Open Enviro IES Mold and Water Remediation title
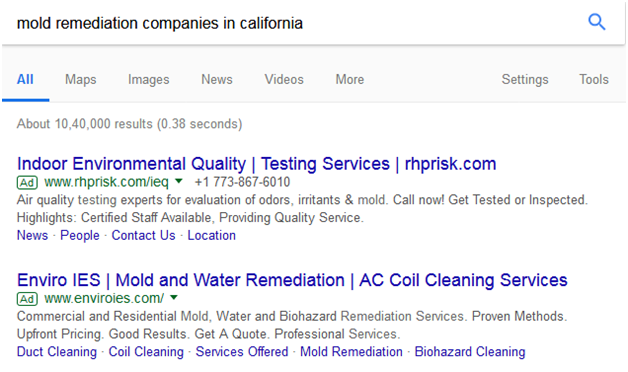This screenshot has height=372, width=628. point(292,280)
